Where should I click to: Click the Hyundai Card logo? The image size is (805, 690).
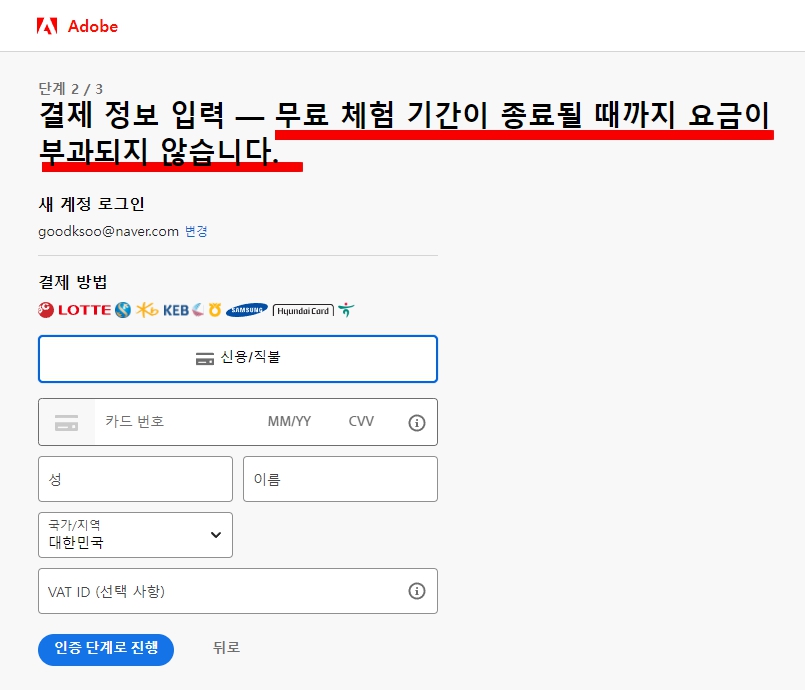point(304,310)
